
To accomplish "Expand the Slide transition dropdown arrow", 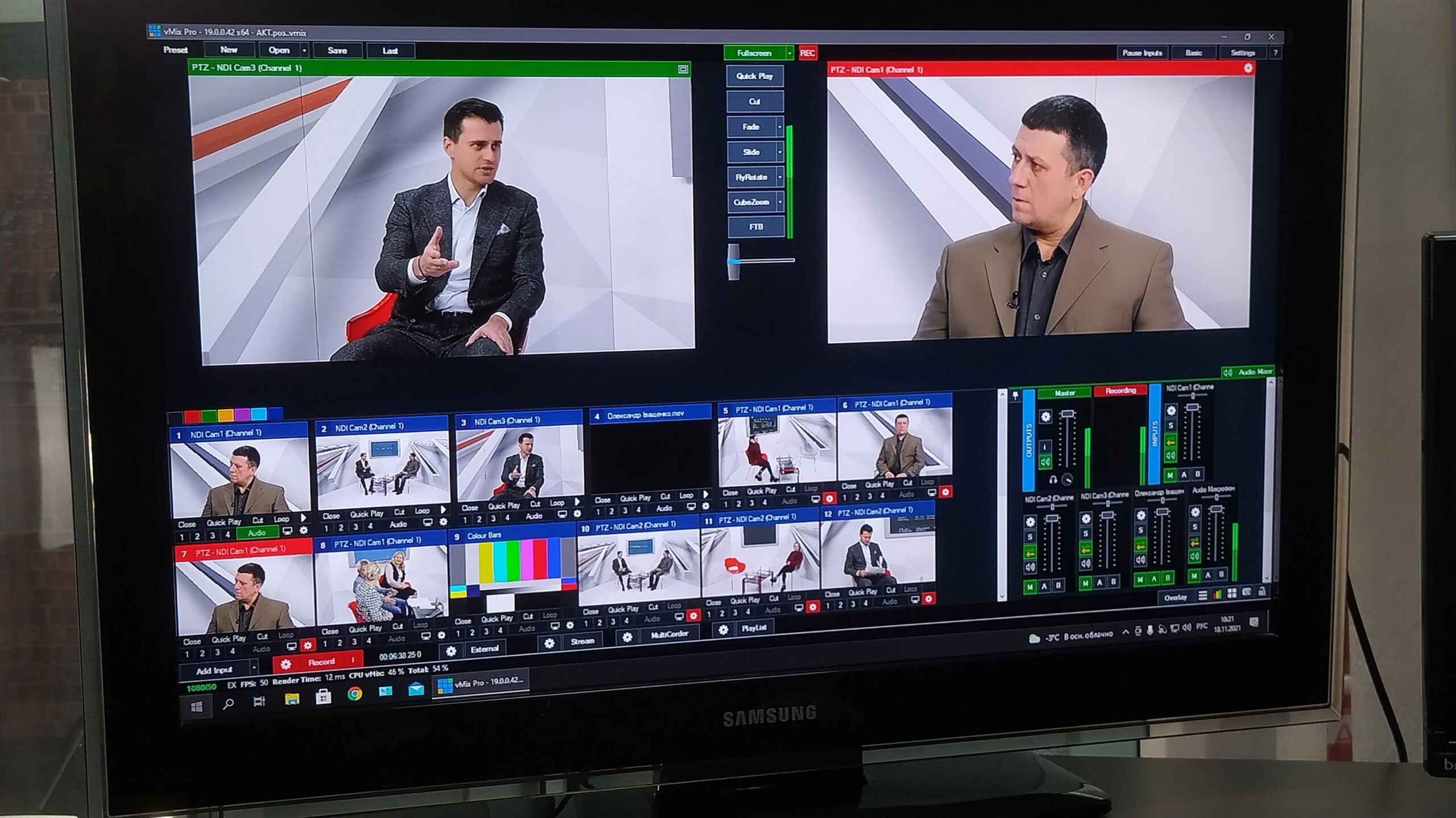I will (780, 152).
